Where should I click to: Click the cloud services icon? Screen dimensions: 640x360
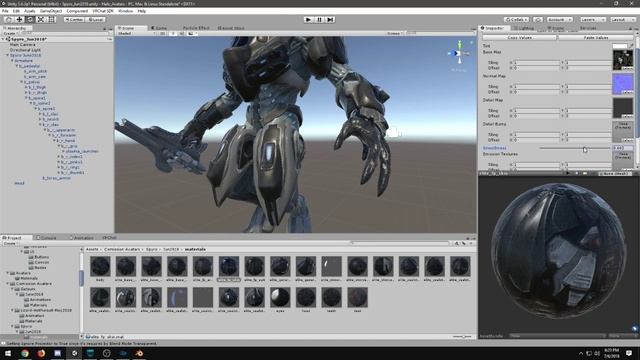[x=538, y=19]
